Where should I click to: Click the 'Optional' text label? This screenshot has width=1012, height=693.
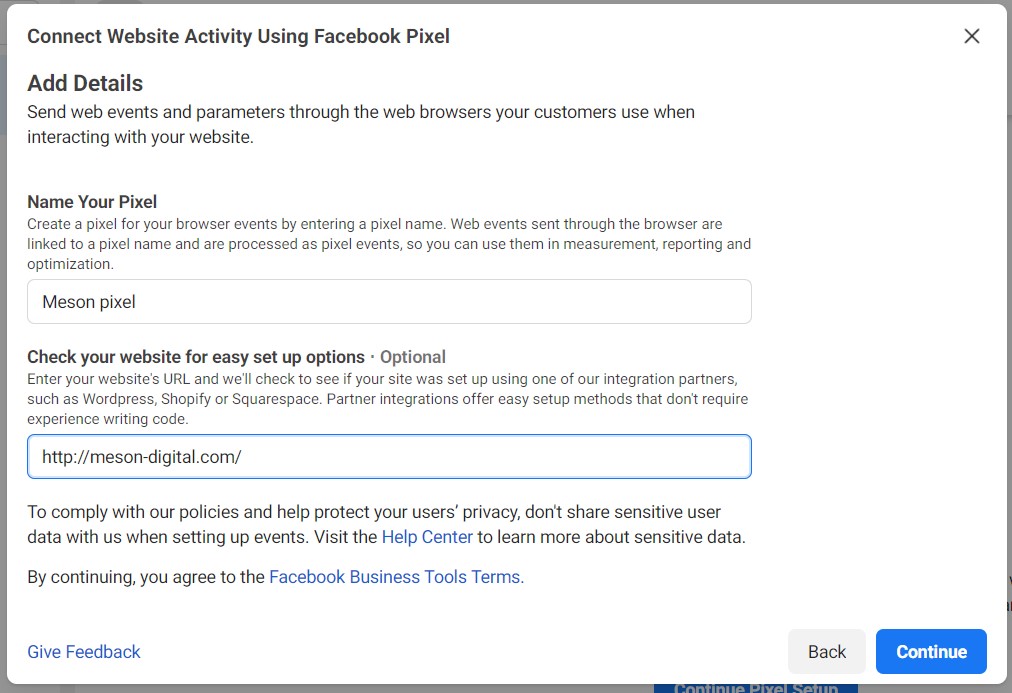(x=412, y=357)
